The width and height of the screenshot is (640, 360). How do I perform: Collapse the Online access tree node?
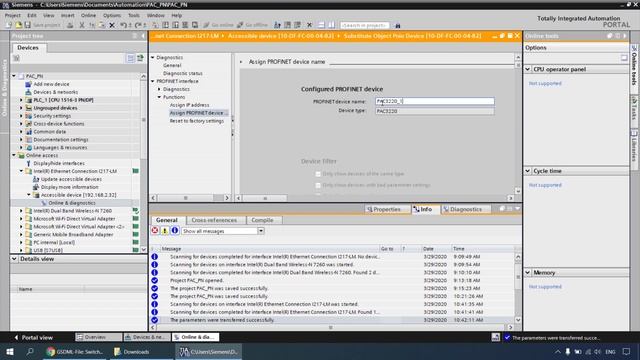[x=14, y=156]
